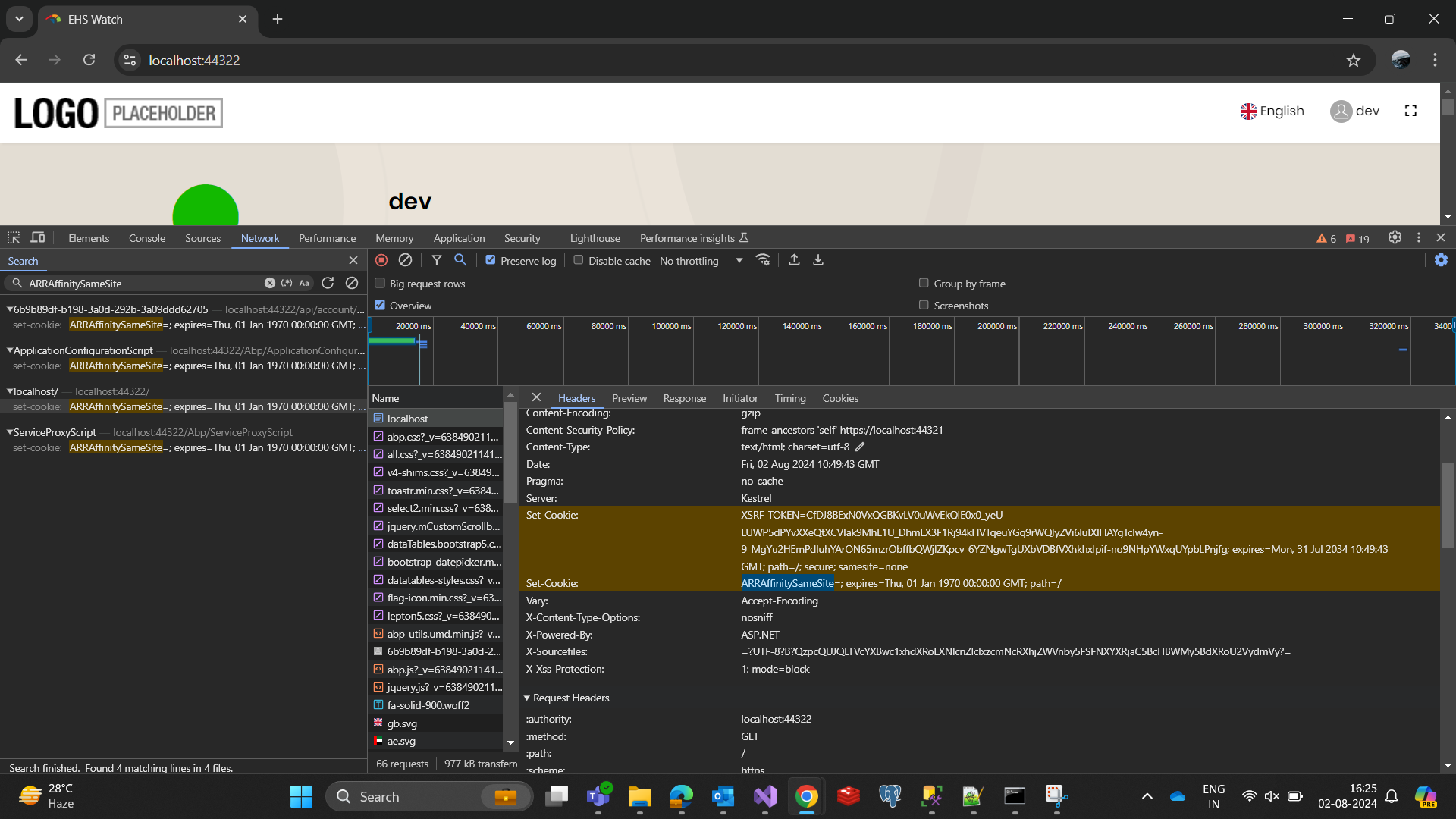Open the English language selector

(x=1272, y=111)
